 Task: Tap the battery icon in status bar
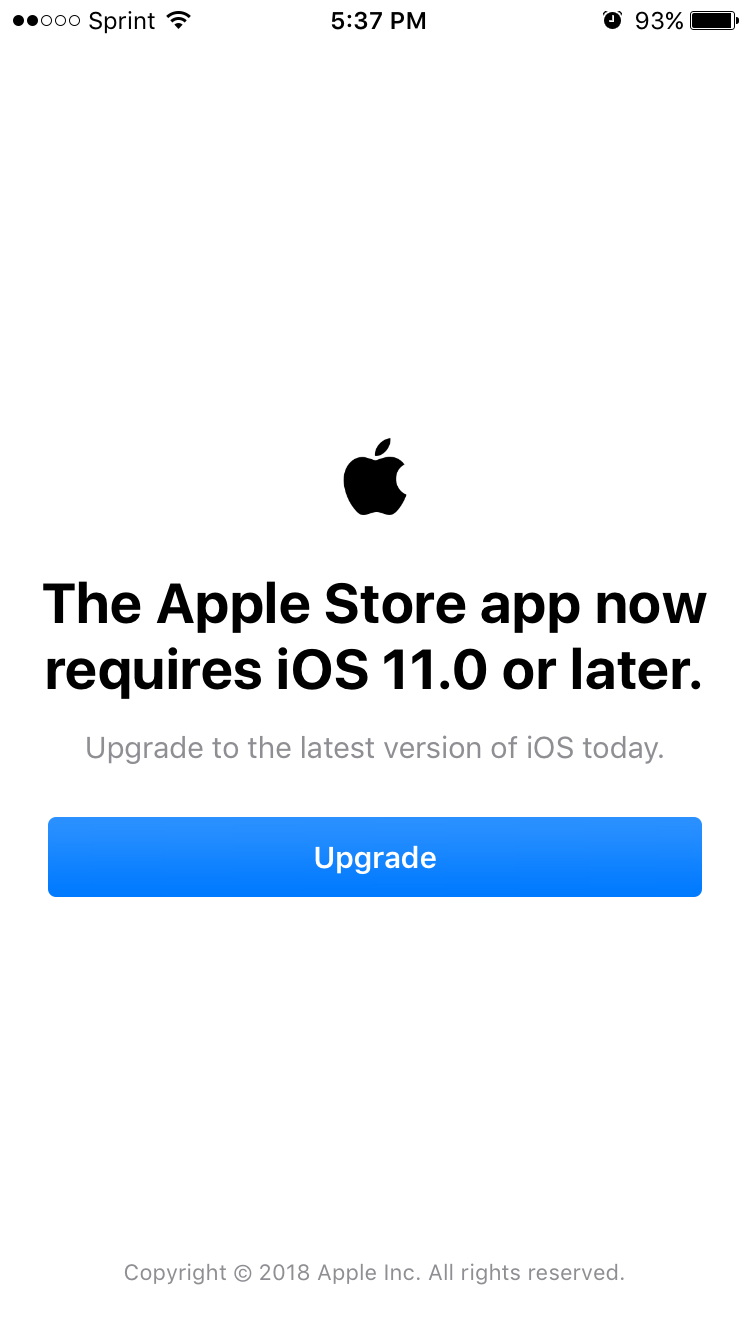coord(714,20)
